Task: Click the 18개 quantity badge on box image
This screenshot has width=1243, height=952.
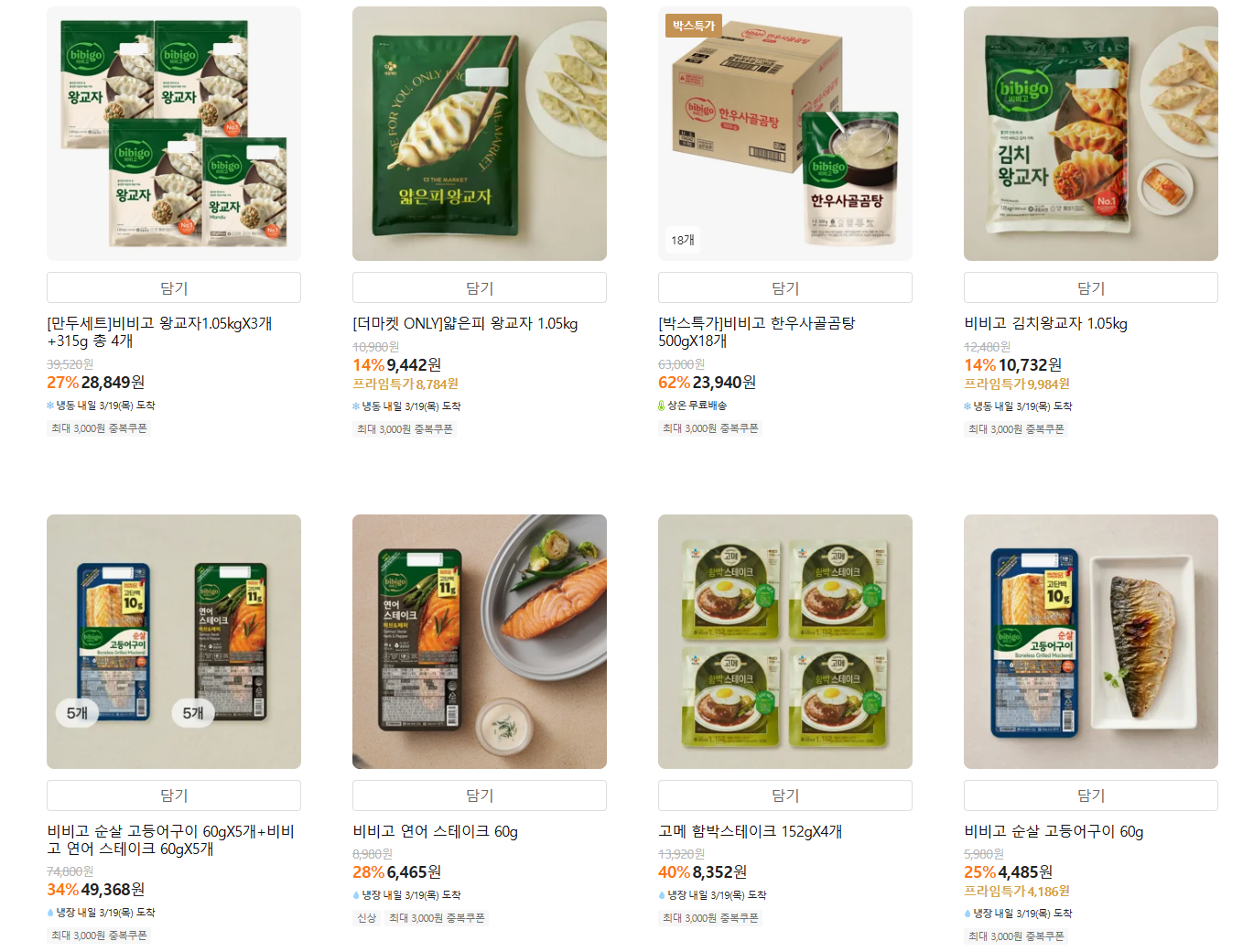Action: 683,240
